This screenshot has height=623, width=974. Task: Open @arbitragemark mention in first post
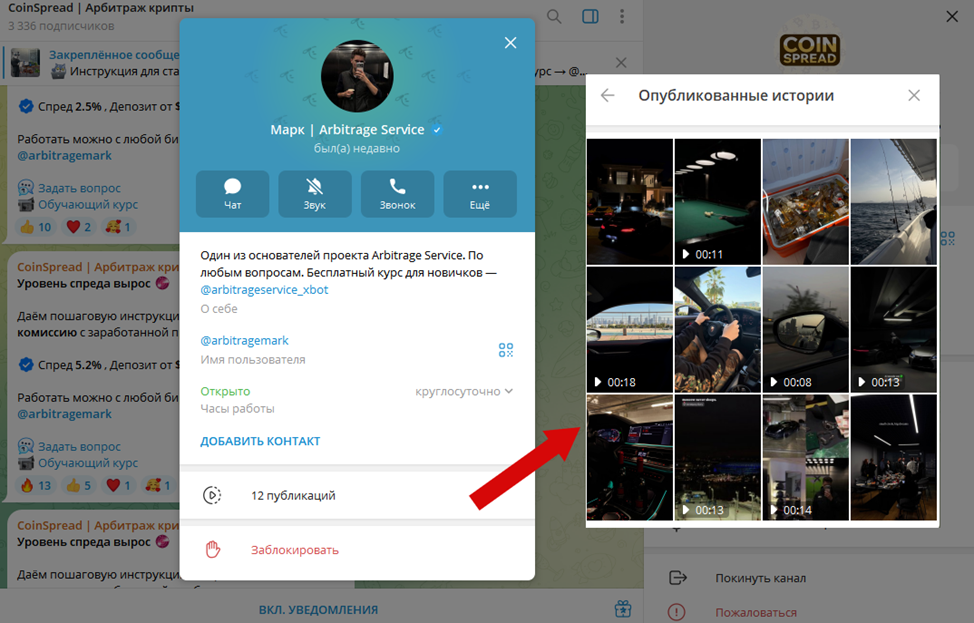[x=65, y=155]
